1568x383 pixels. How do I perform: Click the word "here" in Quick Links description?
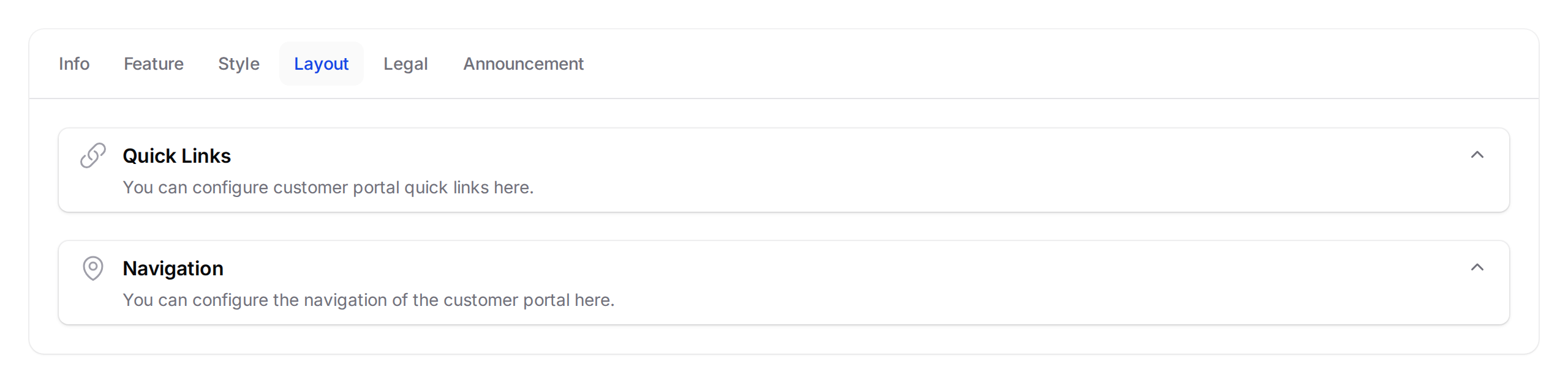511,188
